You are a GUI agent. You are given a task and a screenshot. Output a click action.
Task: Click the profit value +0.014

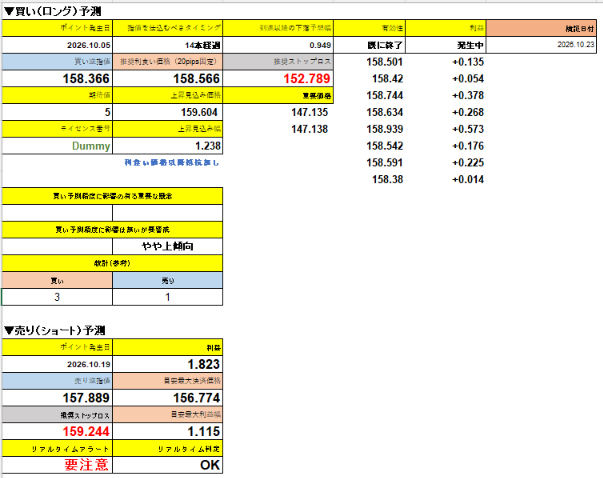(468, 180)
